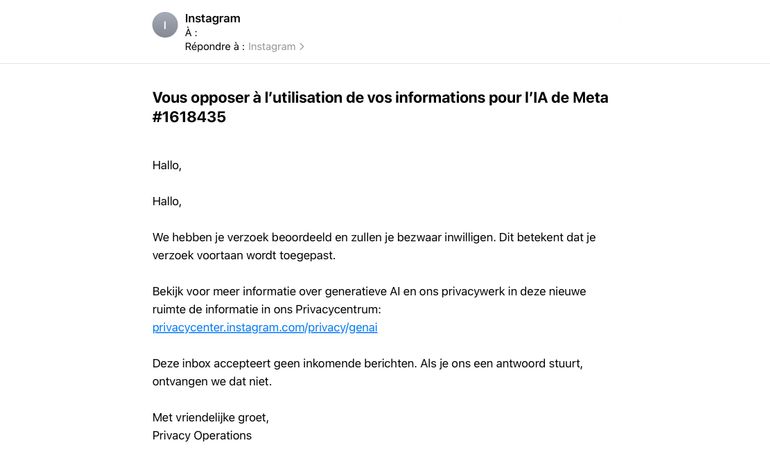The height and width of the screenshot is (476, 770).
Task: Click the sentence "Deze inbox accepteert geen inkomende"
Action: (367, 363)
